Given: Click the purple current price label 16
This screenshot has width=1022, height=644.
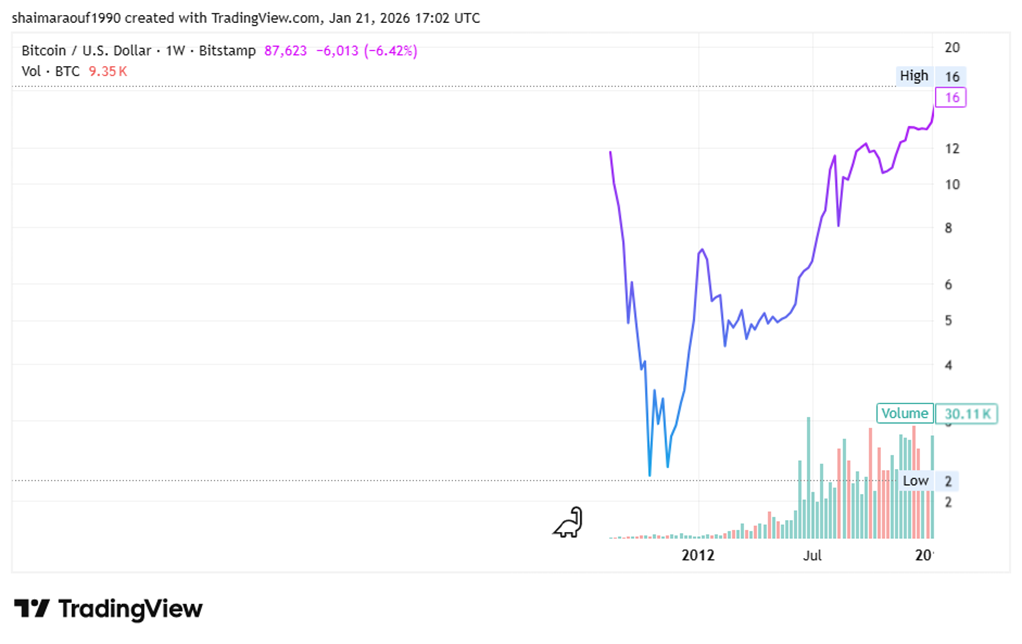Looking at the screenshot, I should [x=951, y=97].
